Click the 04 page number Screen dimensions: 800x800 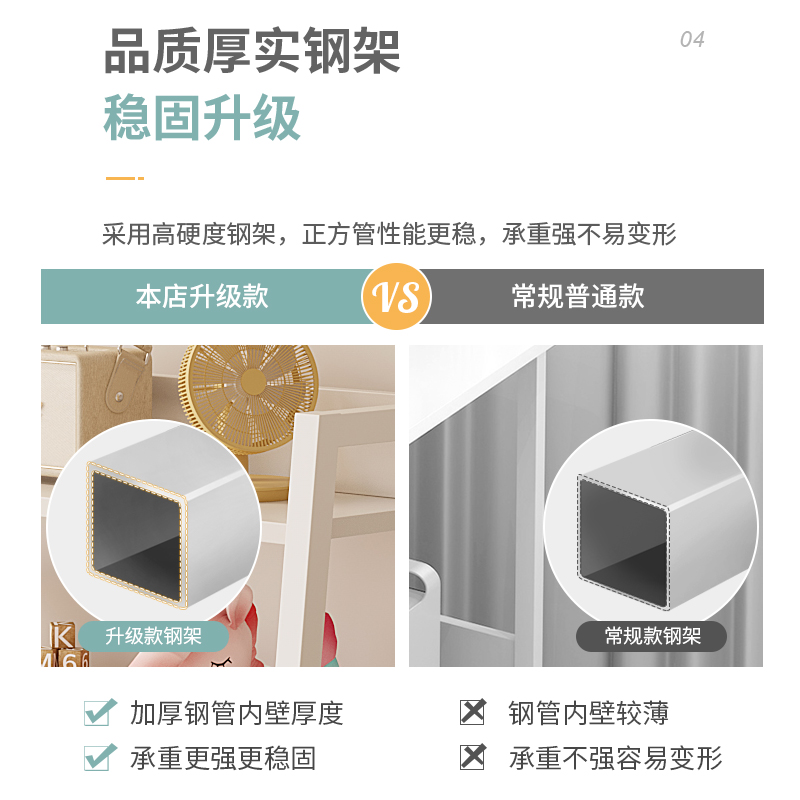[692, 39]
